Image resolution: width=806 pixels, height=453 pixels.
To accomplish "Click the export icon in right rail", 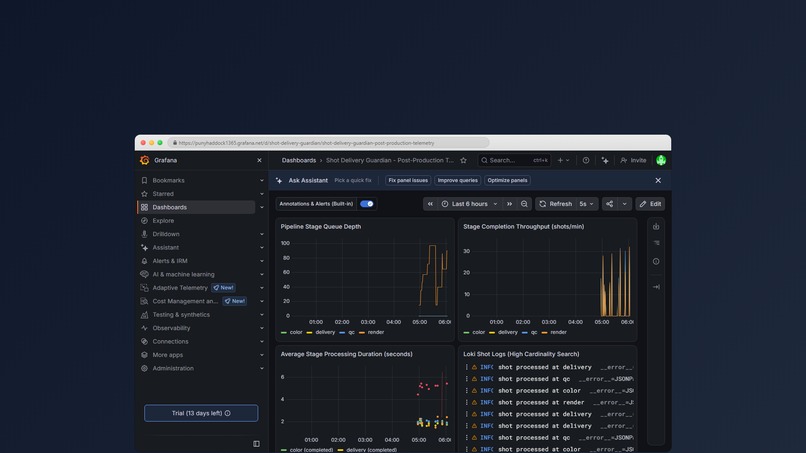I will [656, 226].
